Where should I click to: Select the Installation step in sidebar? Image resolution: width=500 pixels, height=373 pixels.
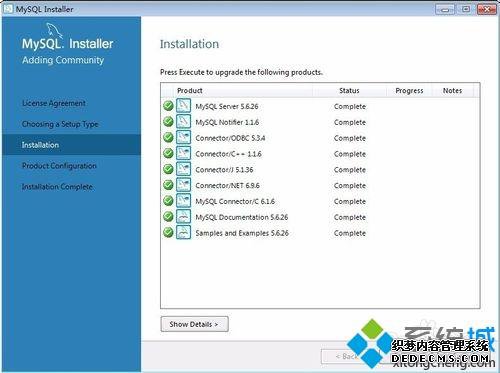coord(71,145)
